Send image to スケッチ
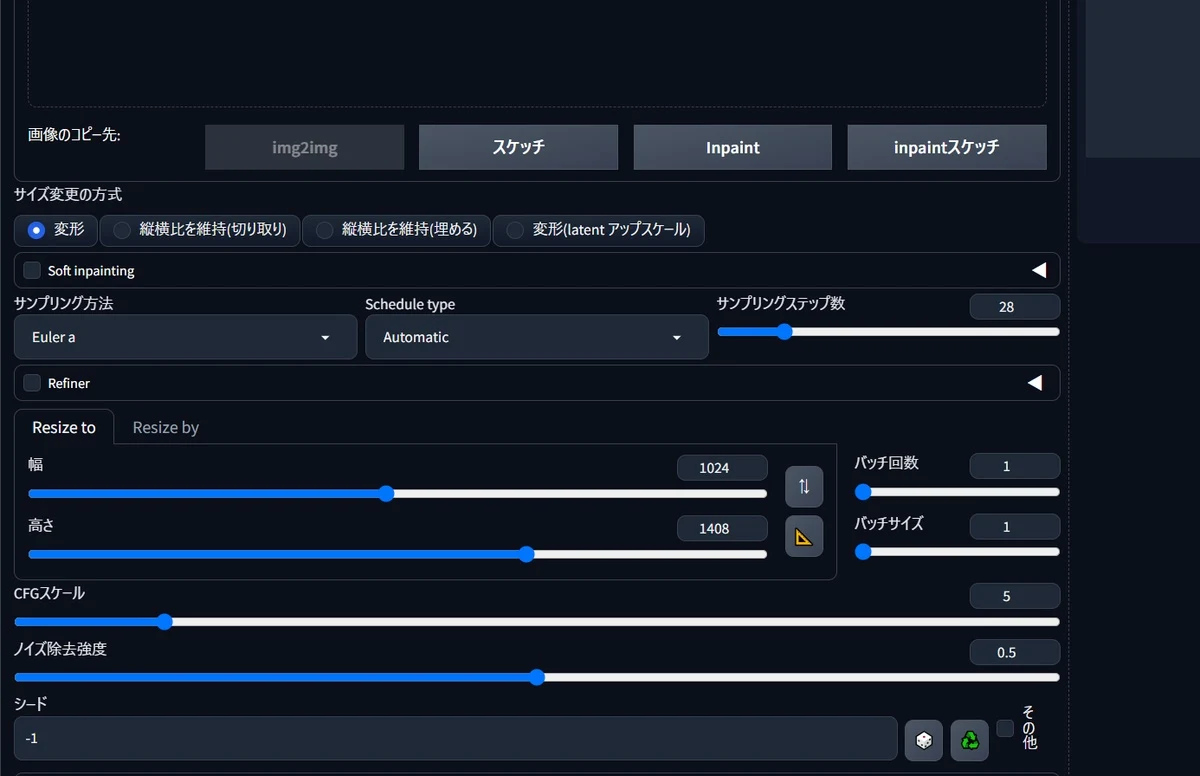 [518, 147]
